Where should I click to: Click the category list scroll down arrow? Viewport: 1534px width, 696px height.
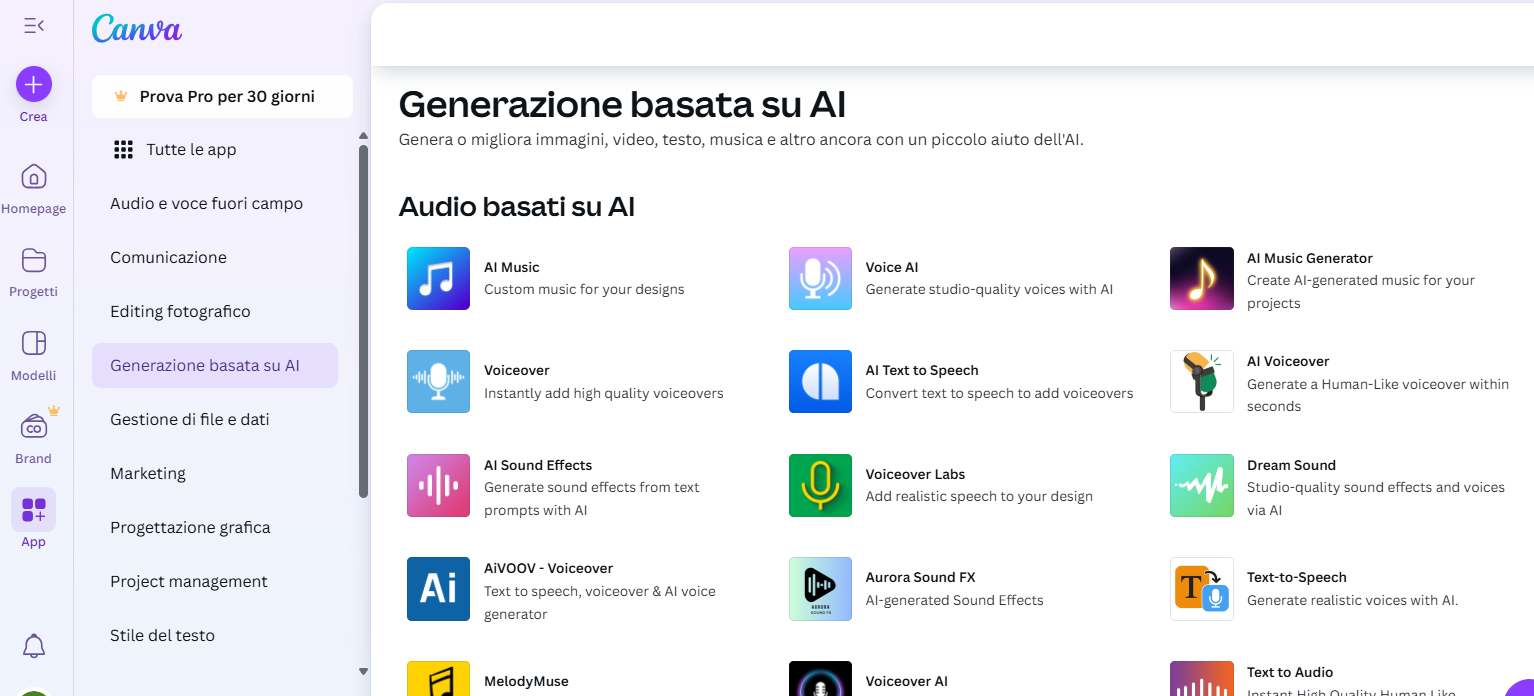click(363, 671)
